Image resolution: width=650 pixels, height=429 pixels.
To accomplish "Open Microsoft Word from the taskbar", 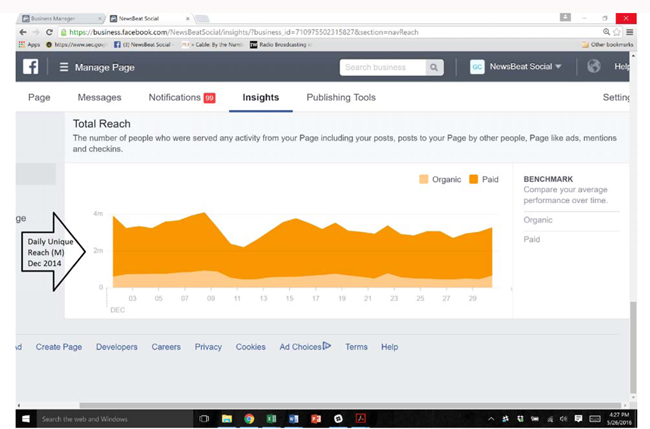I will point(294,418).
